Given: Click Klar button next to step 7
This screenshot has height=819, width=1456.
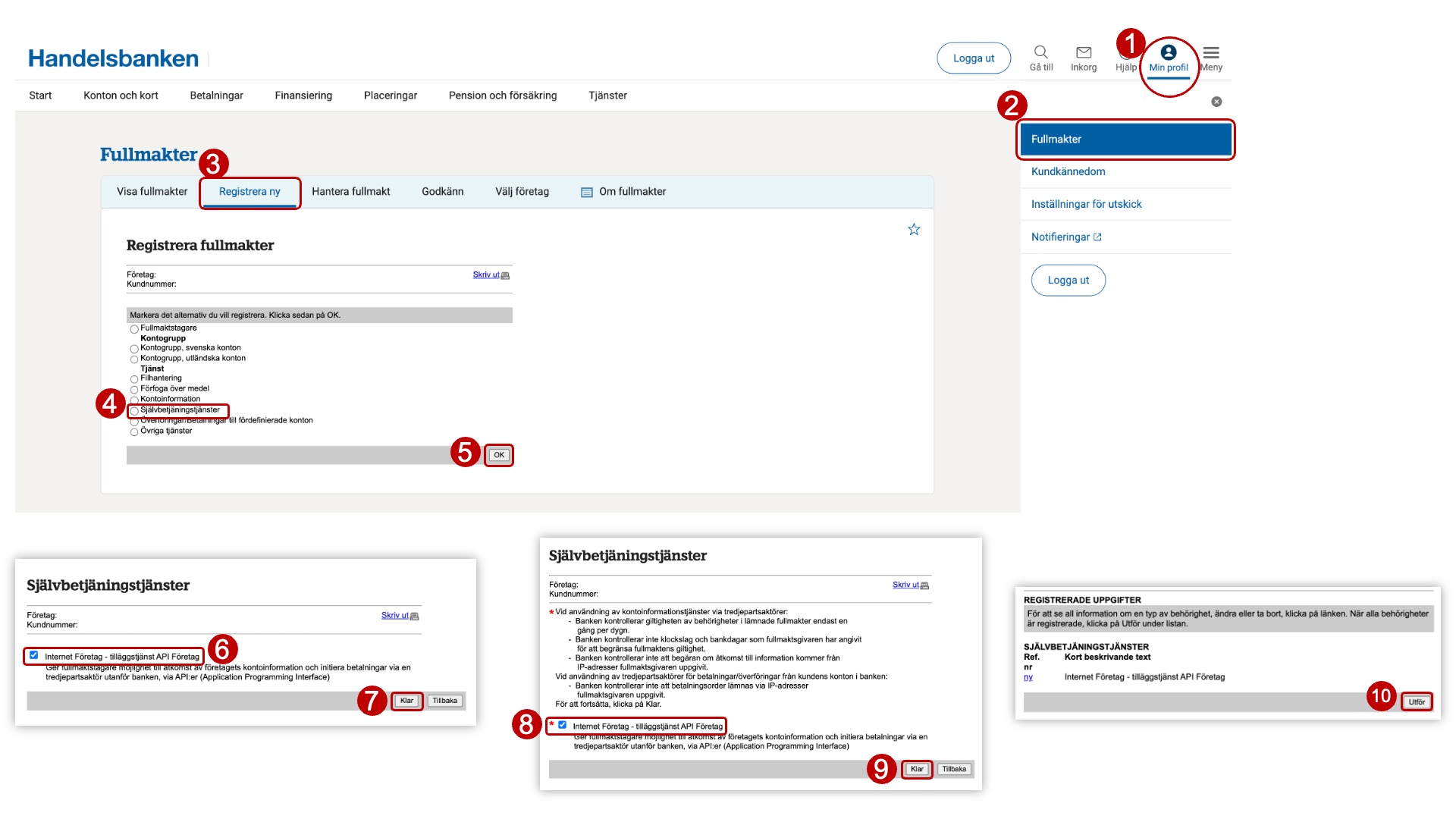Looking at the screenshot, I should click(406, 701).
